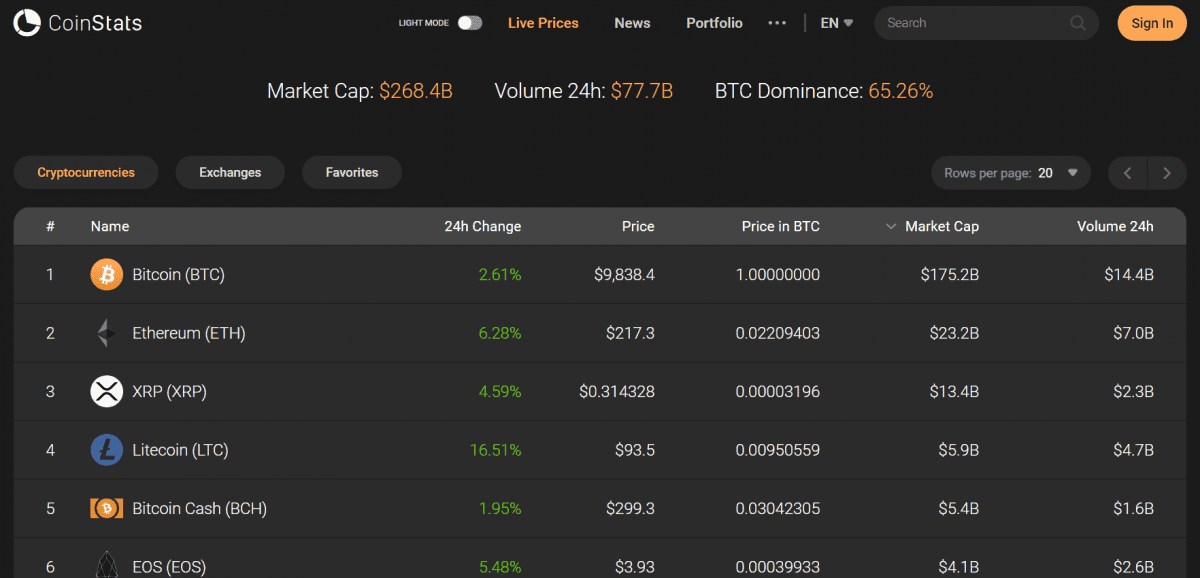Viewport: 1200px width, 578px height.
Task: Click the Bitcoin Cash coin icon
Action: click(x=107, y=508)
